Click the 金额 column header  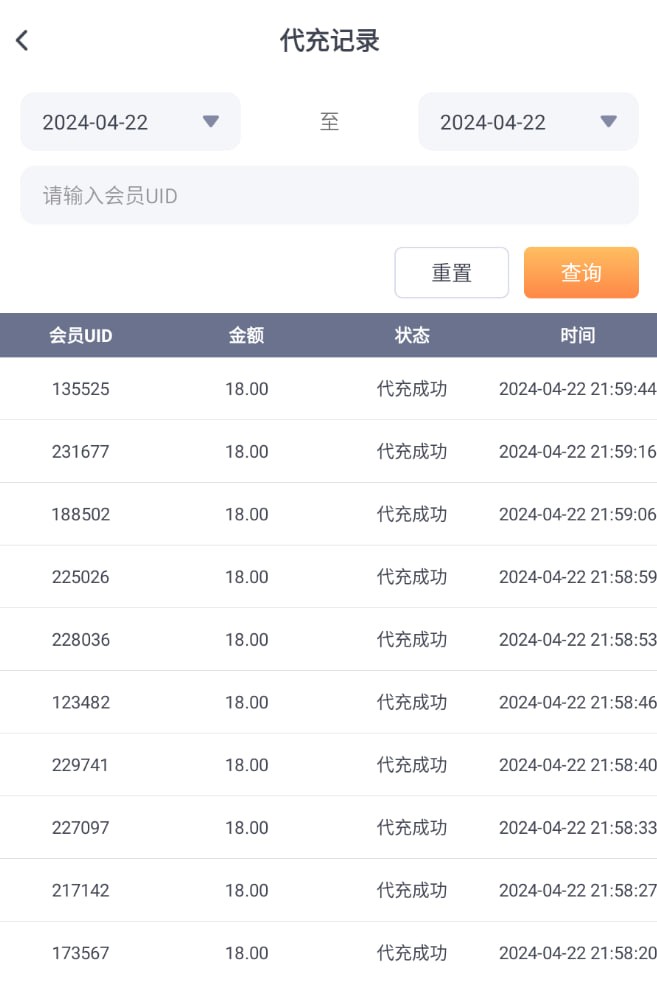pos(246,336)
